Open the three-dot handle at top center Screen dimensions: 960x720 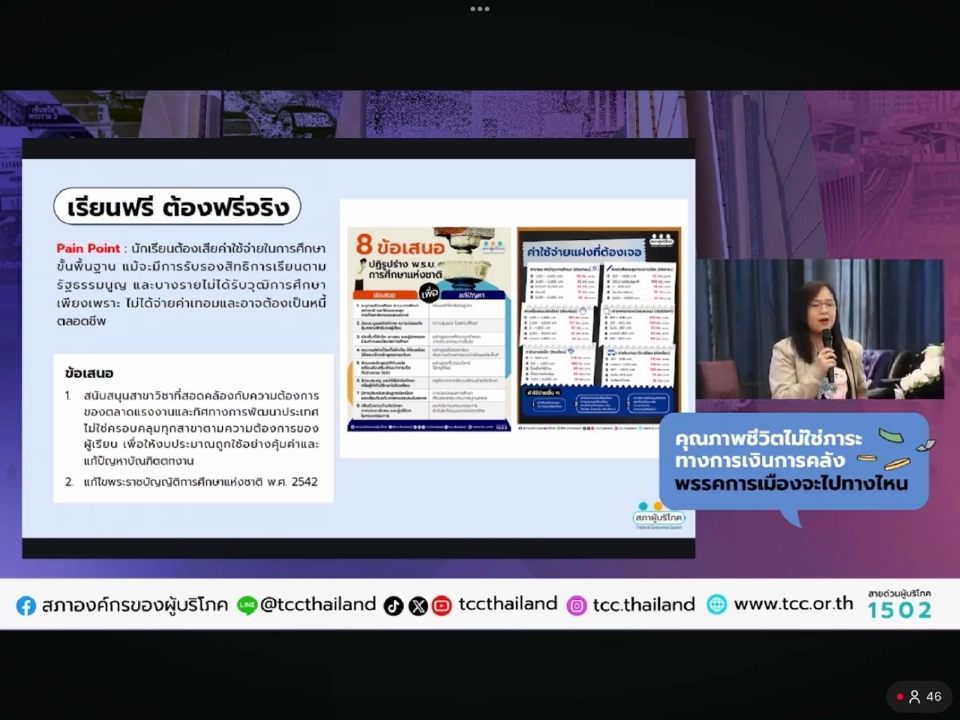point(480,8)
